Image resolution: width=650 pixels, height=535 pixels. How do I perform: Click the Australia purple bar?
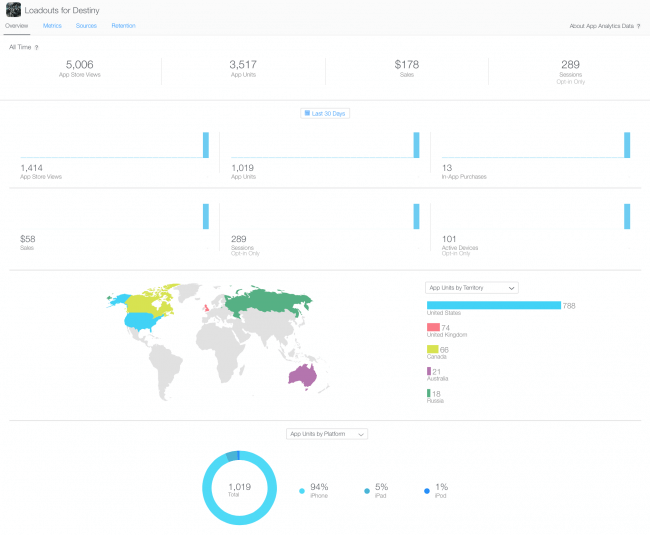pos(429,371)
